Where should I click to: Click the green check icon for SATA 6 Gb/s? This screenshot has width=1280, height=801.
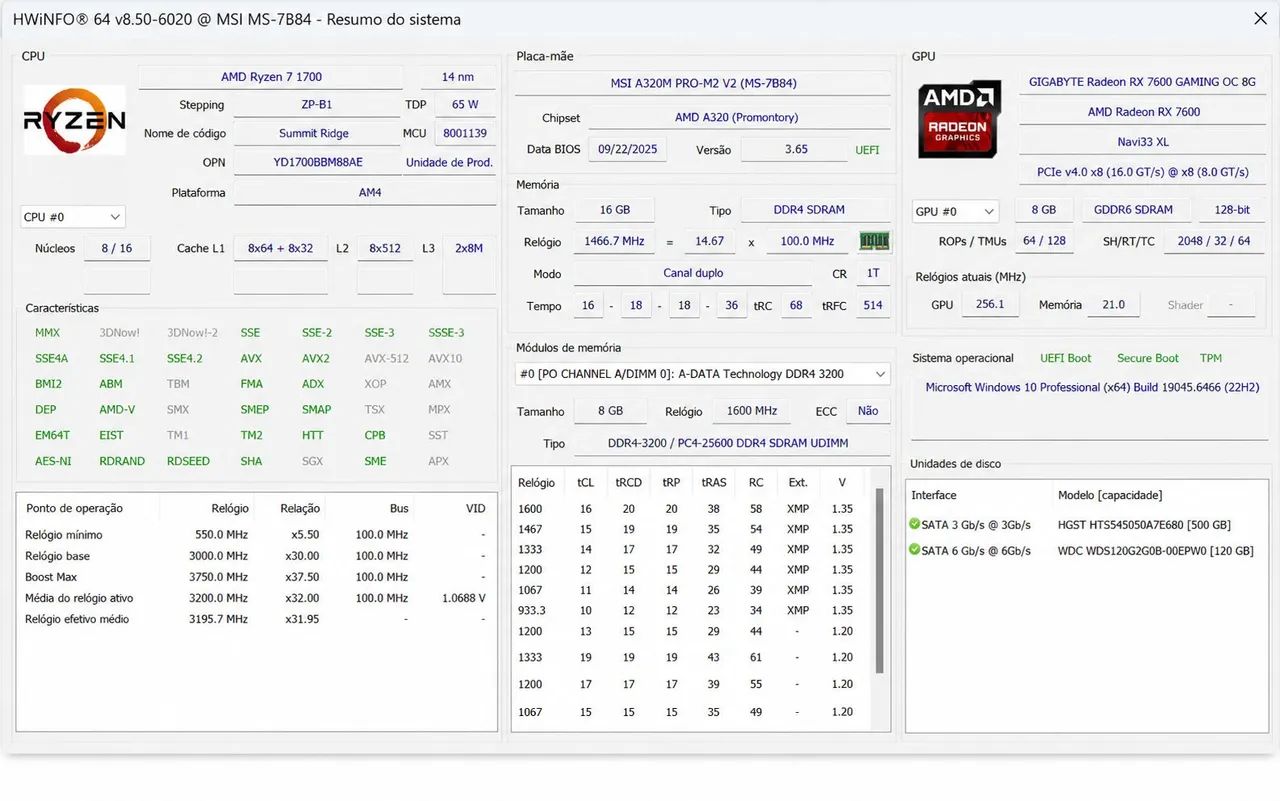pyautogui.click(x=914, y=550)
